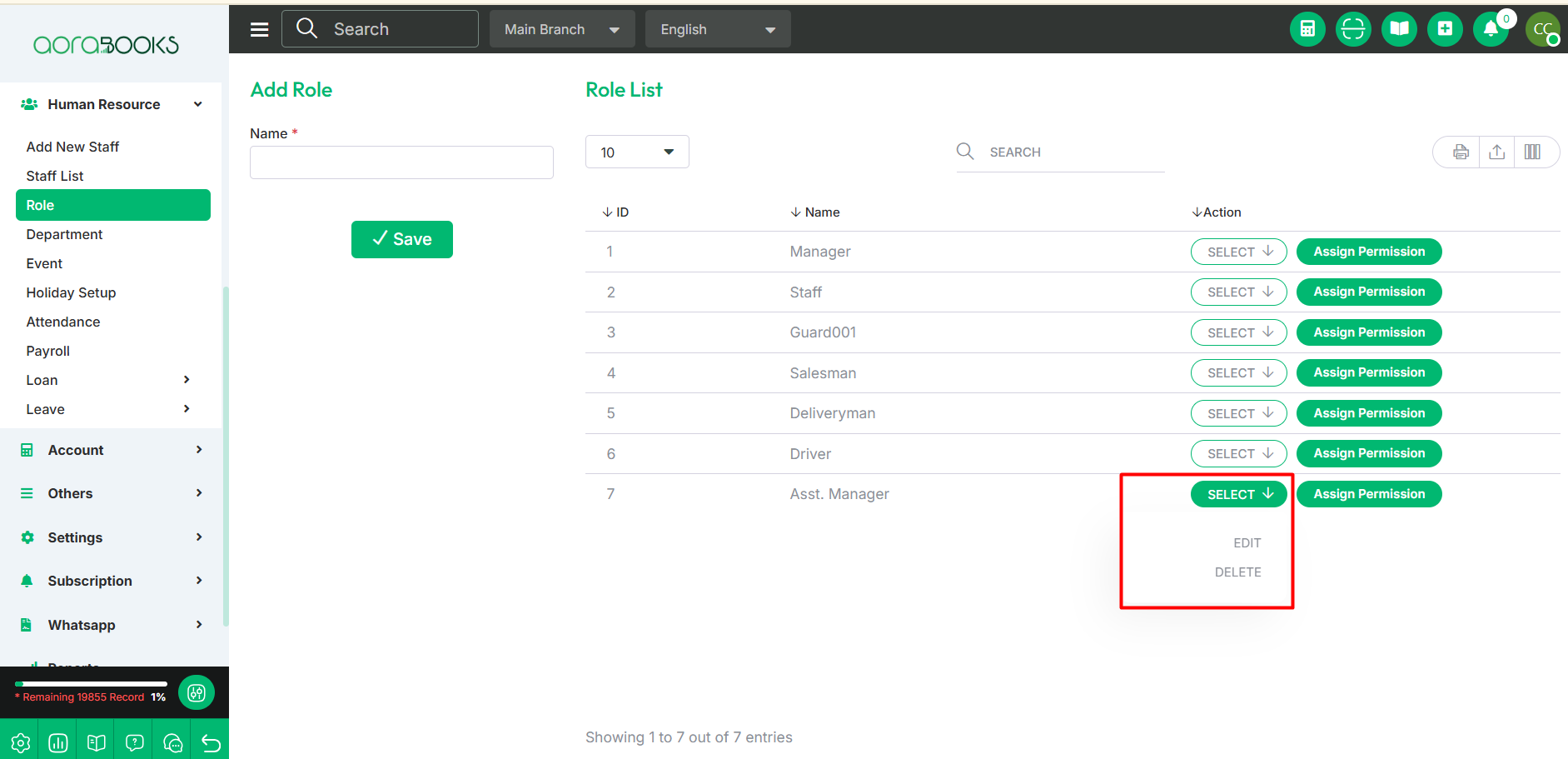
Task: Click the scan icon in top bar
Action: [x=1353, y=29]
